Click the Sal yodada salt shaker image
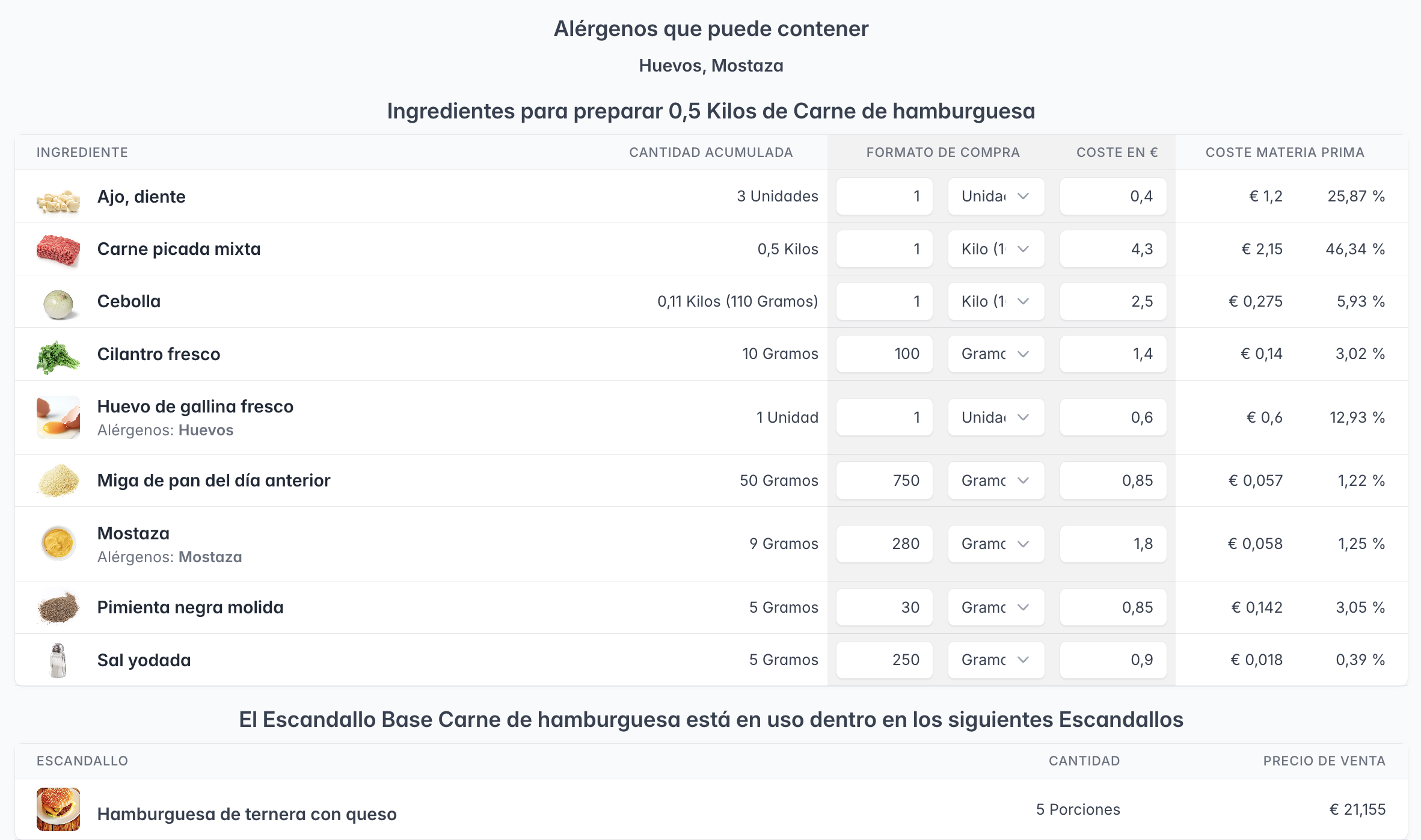 [58, 660]
